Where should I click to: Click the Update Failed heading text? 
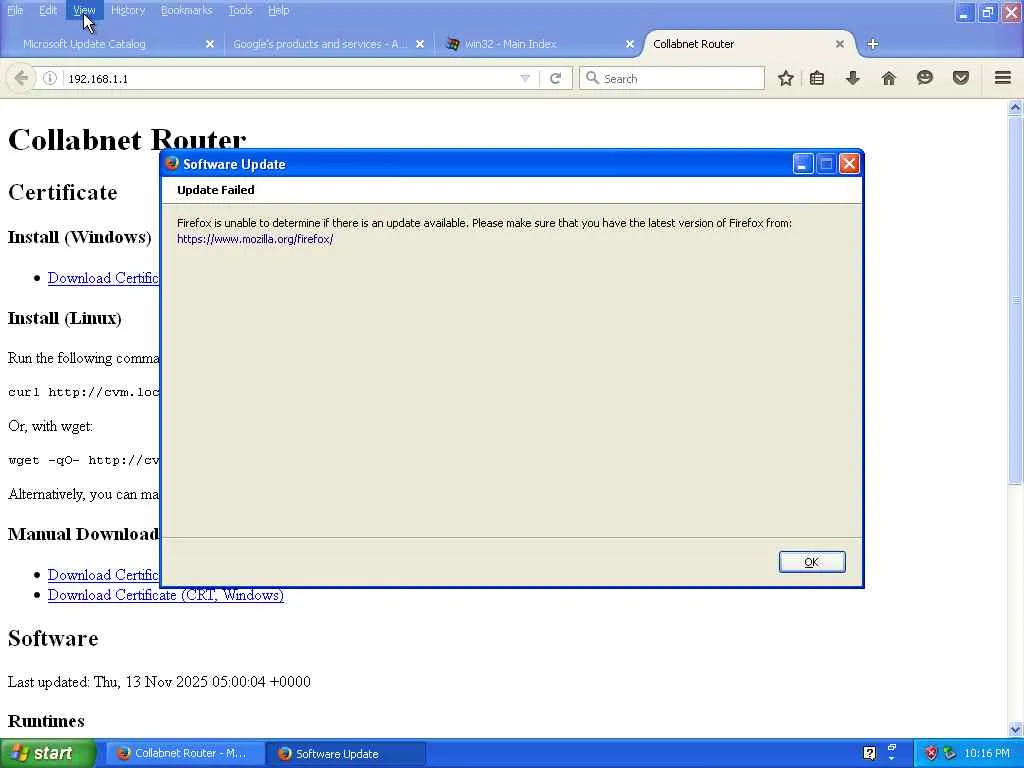click(x=216, y=190)
